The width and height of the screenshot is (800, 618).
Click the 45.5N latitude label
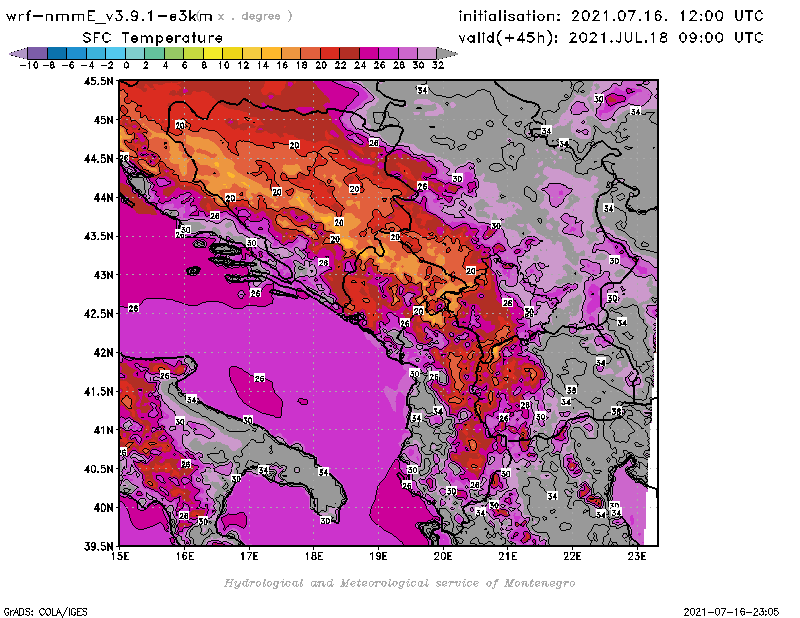pyautogui.click(x=99, y=81)
